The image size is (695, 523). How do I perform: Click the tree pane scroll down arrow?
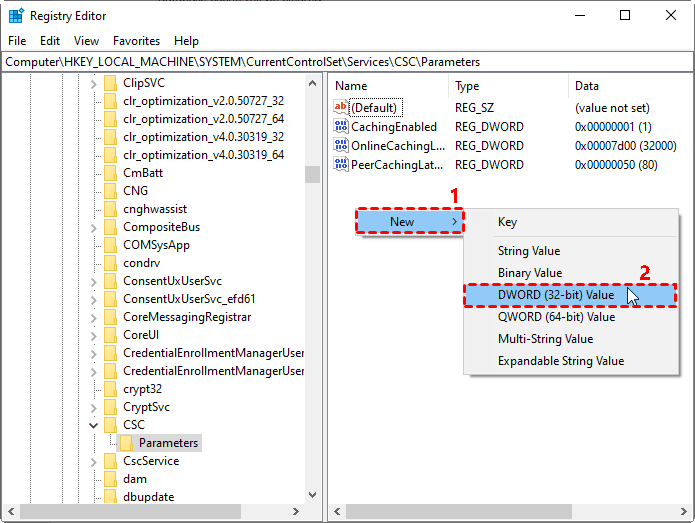click(x=313, y=495)
